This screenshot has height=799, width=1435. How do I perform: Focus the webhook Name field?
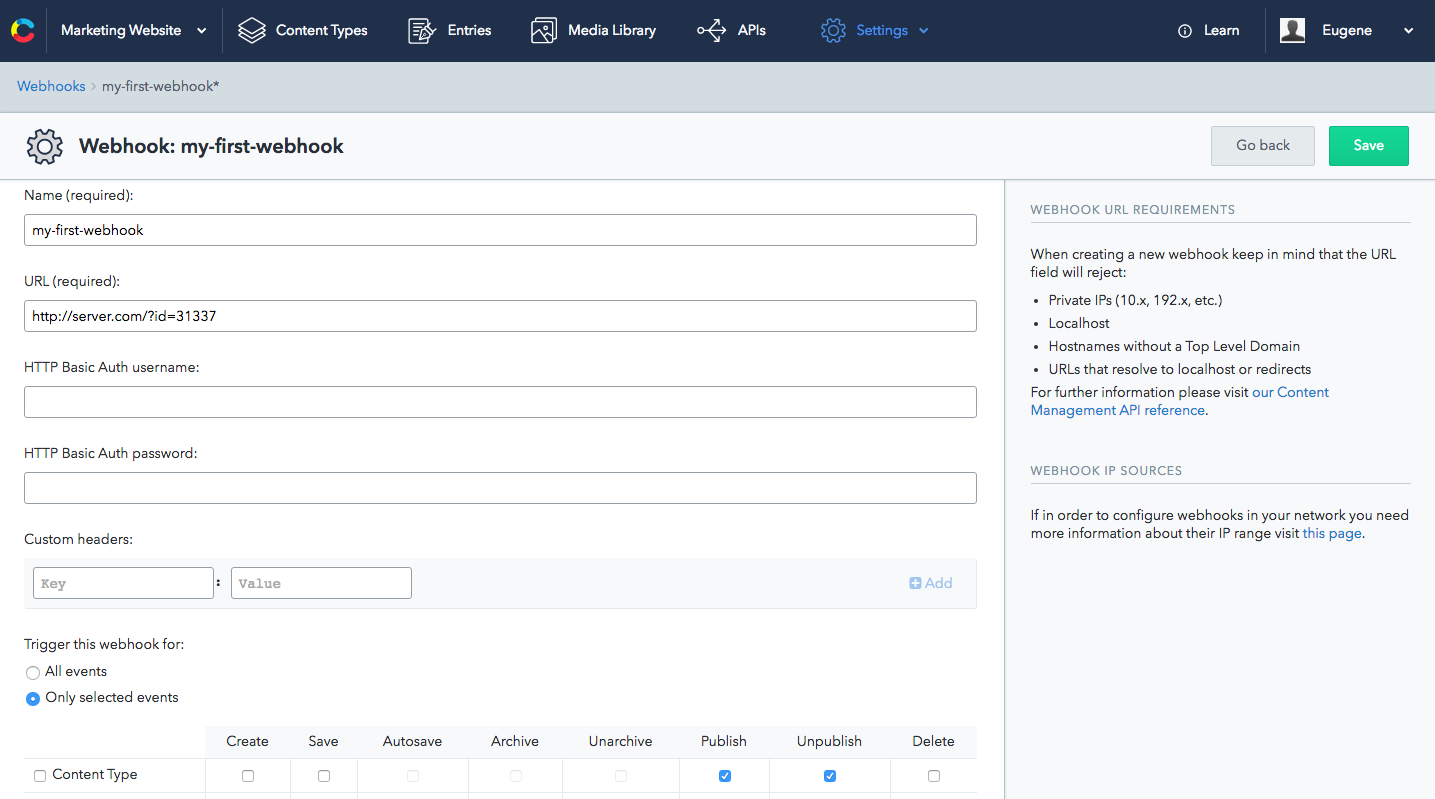500,230
